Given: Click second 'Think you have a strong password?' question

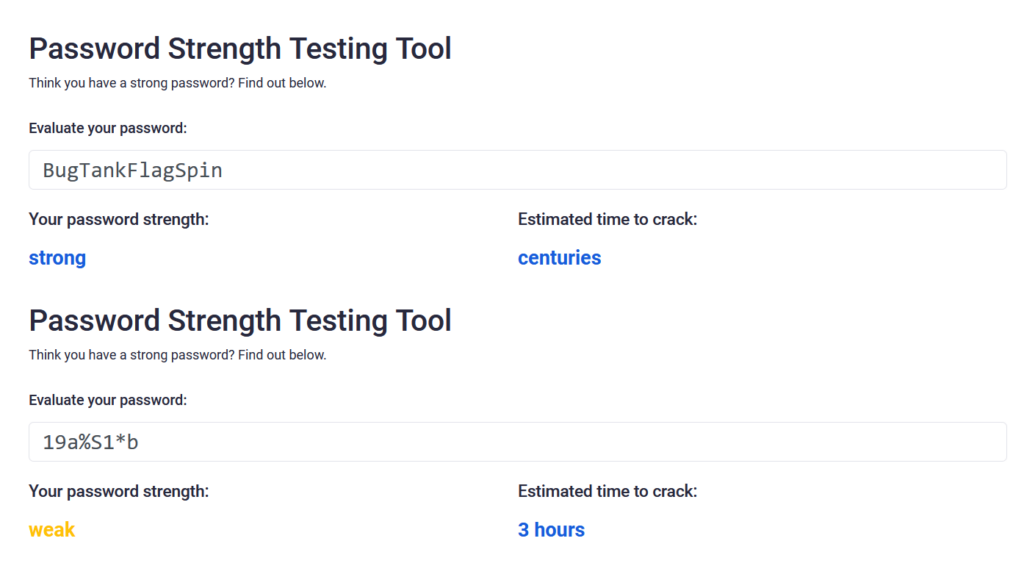Looking at the screenshot, I should [x=131, y=355].
